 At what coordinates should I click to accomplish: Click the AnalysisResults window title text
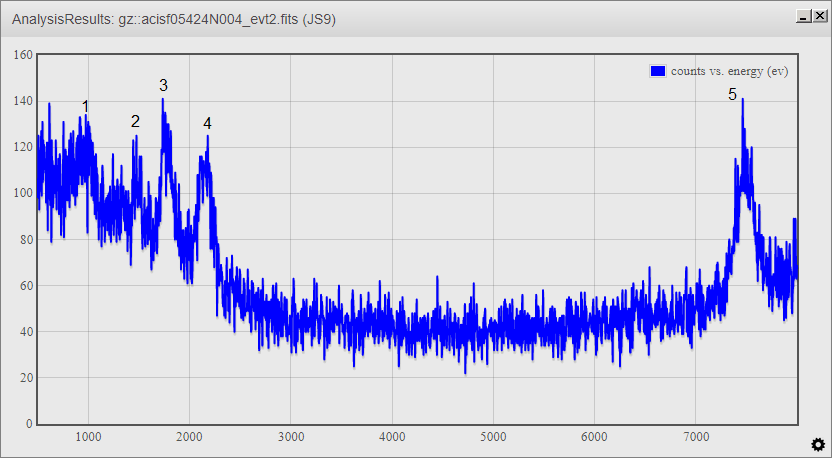click(x=176, y=19)
